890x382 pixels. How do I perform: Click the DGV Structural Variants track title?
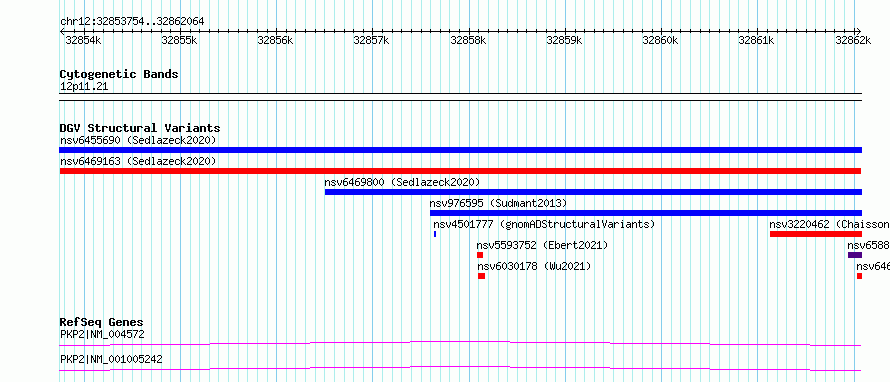140,128
